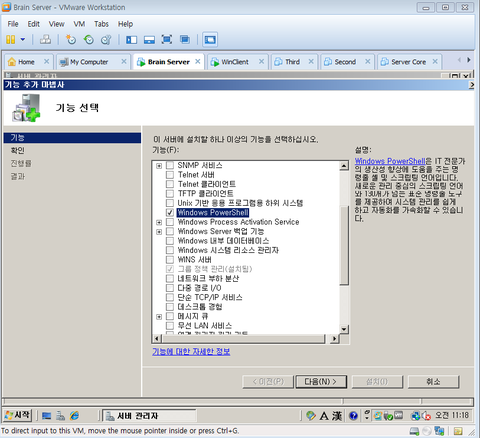Check the 네트워크 부하 분산 checkbox
The image size is (480, 438).
point(170,278)
